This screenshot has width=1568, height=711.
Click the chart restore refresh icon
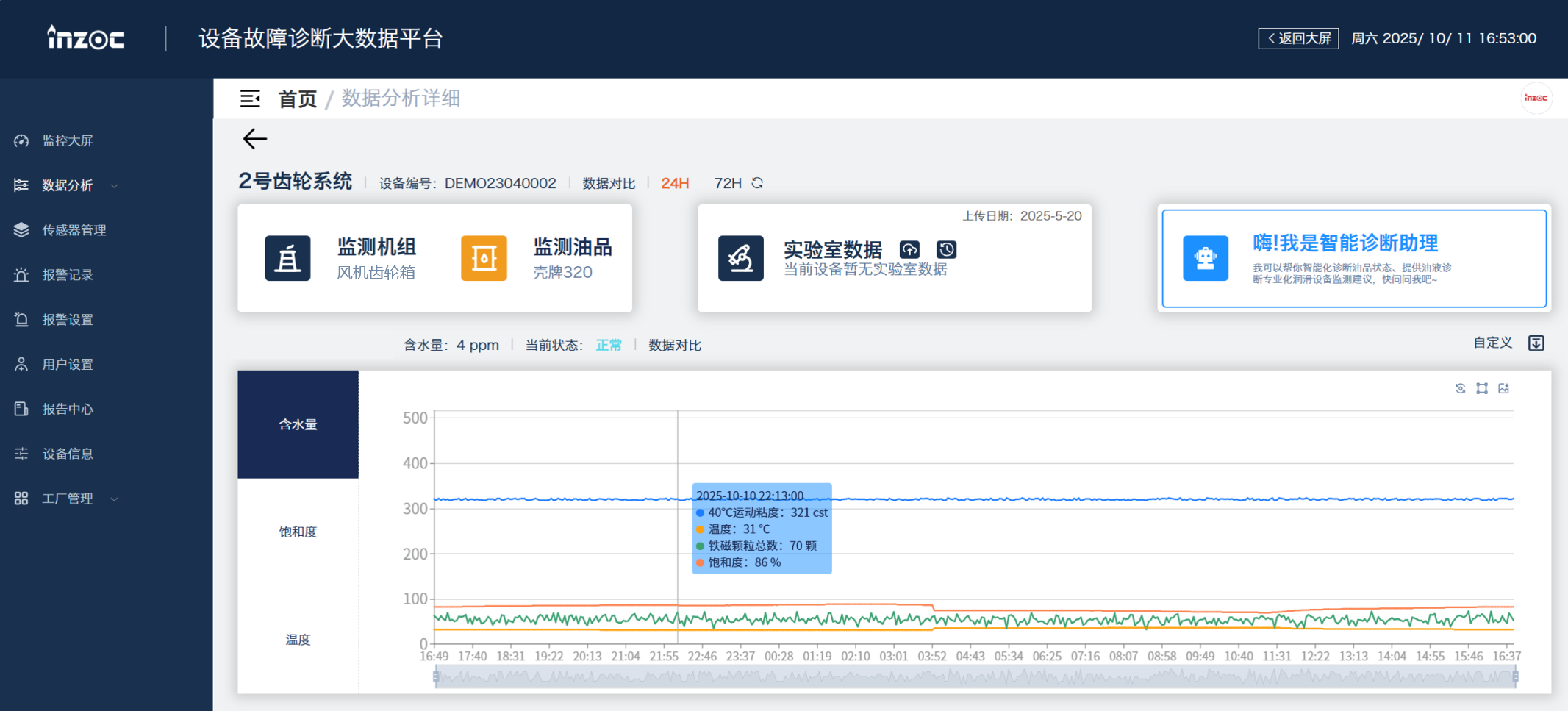pyautogui.click(x=1460, y=388)
